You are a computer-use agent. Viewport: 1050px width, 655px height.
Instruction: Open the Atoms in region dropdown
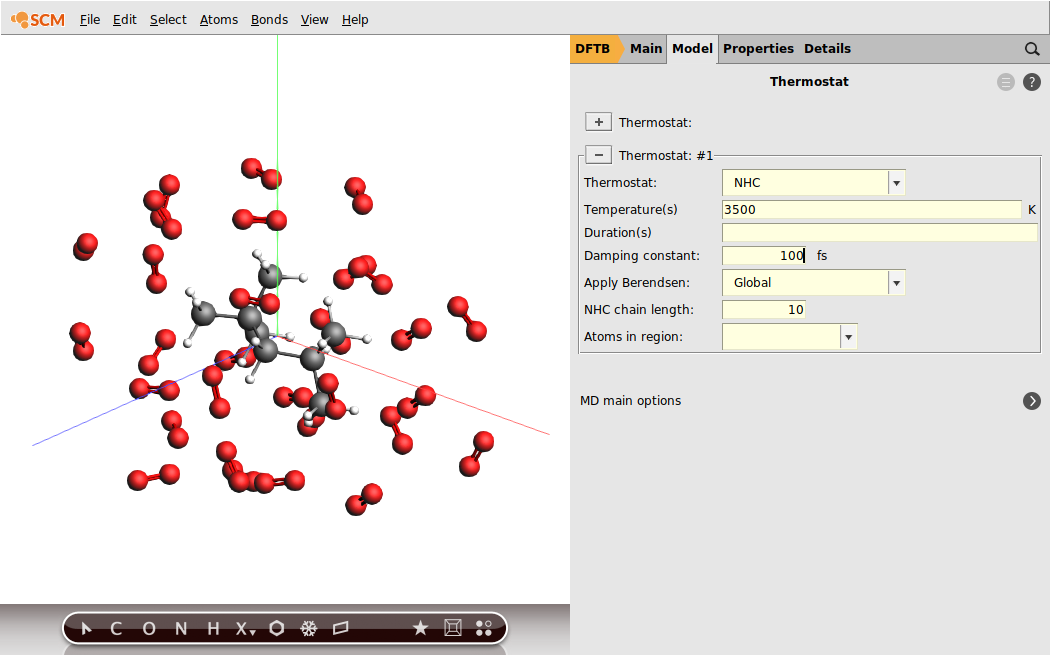[790, 336]
